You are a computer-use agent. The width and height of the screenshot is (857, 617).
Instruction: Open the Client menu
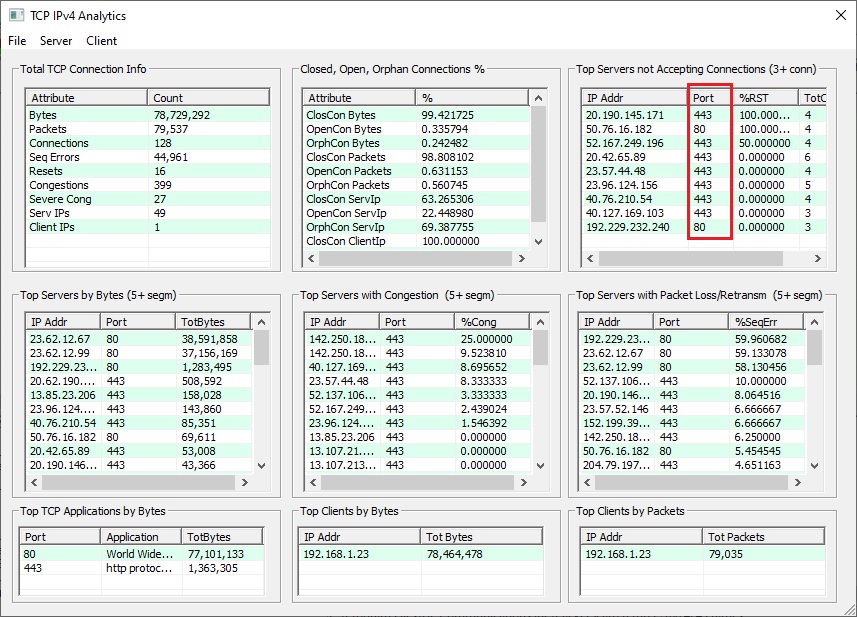[x=101, y=41]
